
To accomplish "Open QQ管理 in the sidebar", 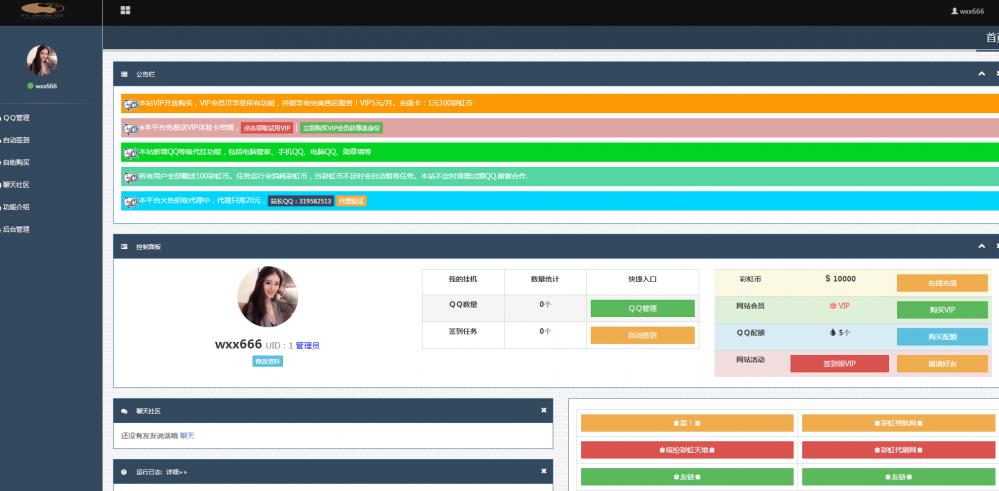I will pyautogui.click(x=16, y=117).
